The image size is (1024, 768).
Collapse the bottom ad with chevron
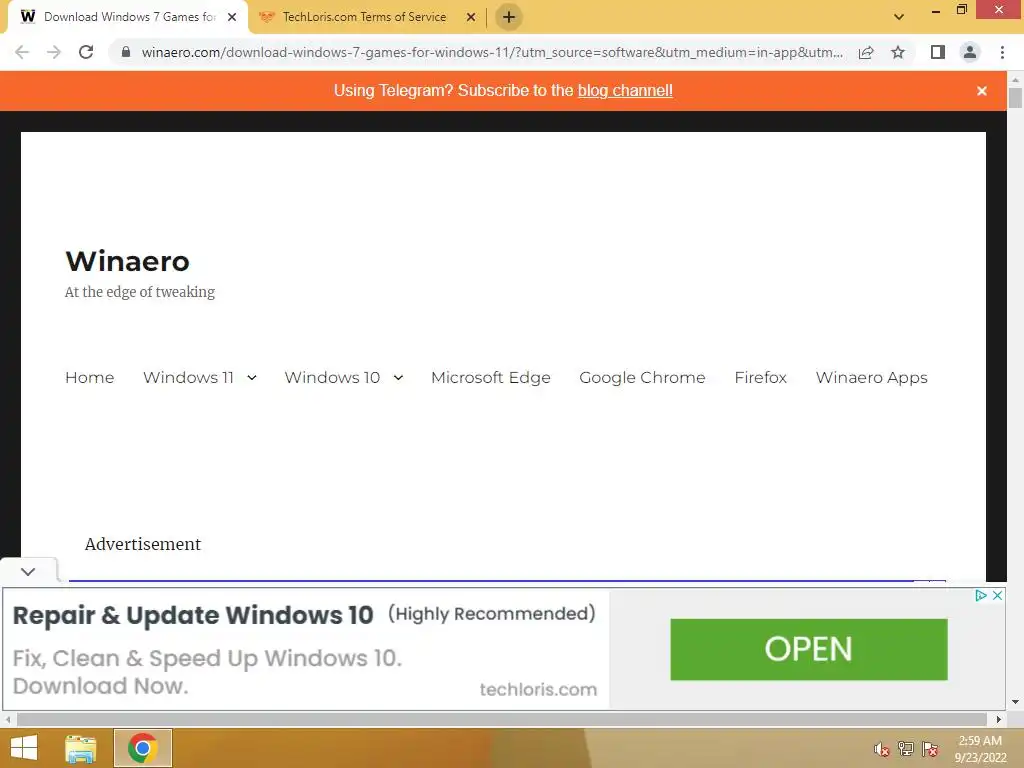coord(28,571)
